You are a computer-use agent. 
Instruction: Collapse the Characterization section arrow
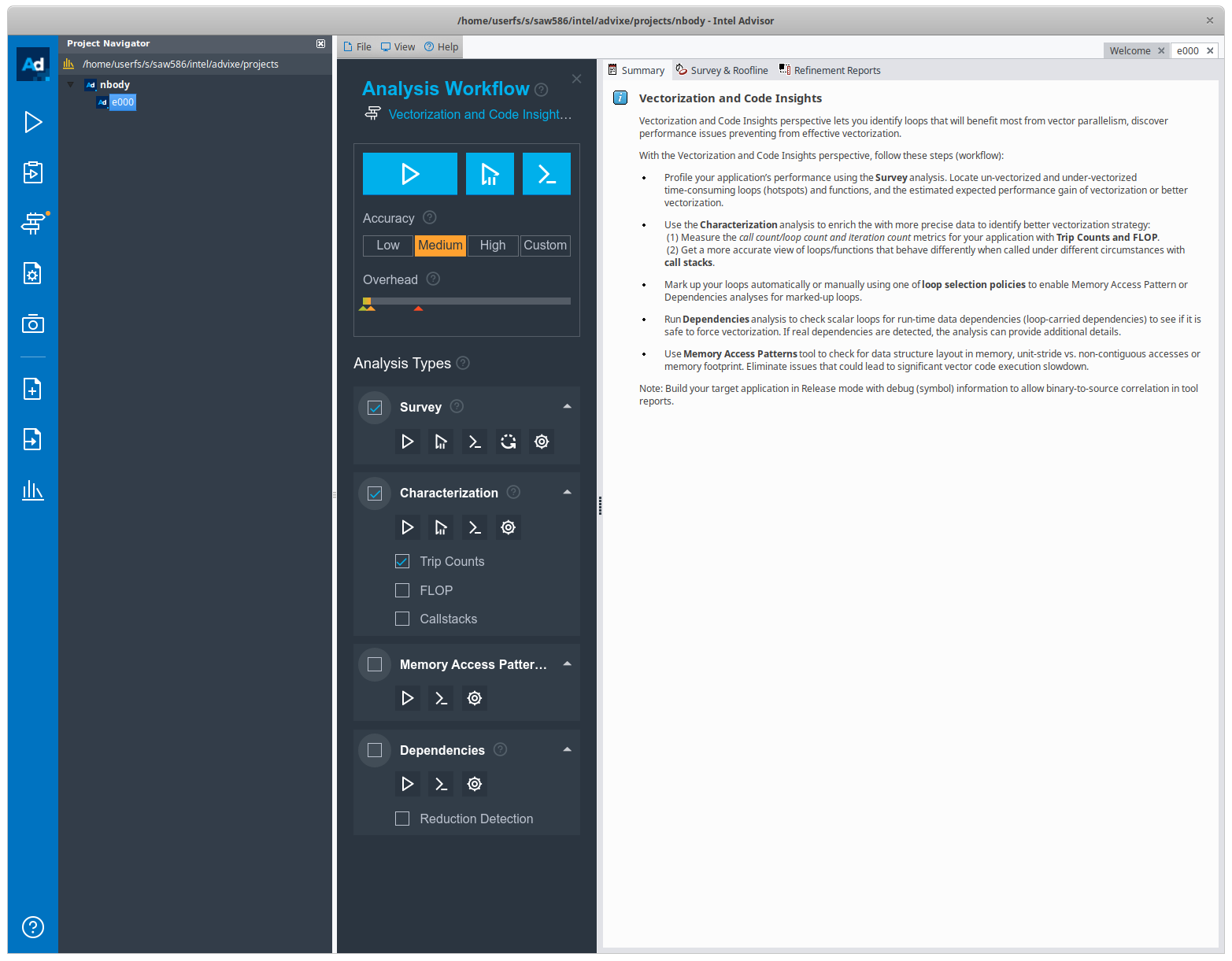[x=567, y=492]
